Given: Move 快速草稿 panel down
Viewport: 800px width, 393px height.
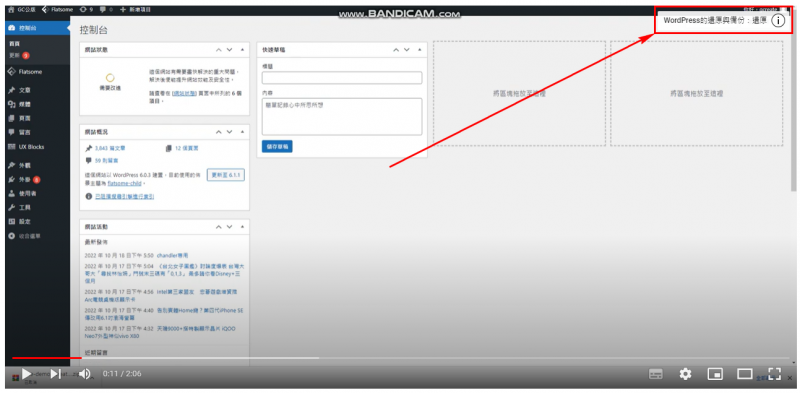Looking at the screenshot, I should 407,50.
